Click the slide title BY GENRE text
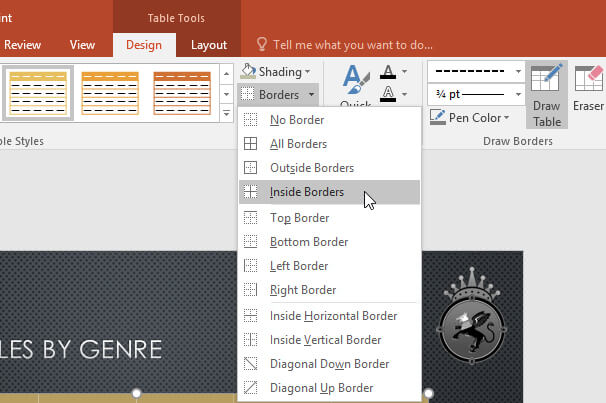This screenshot has height=403, width=606. point(102,349)
